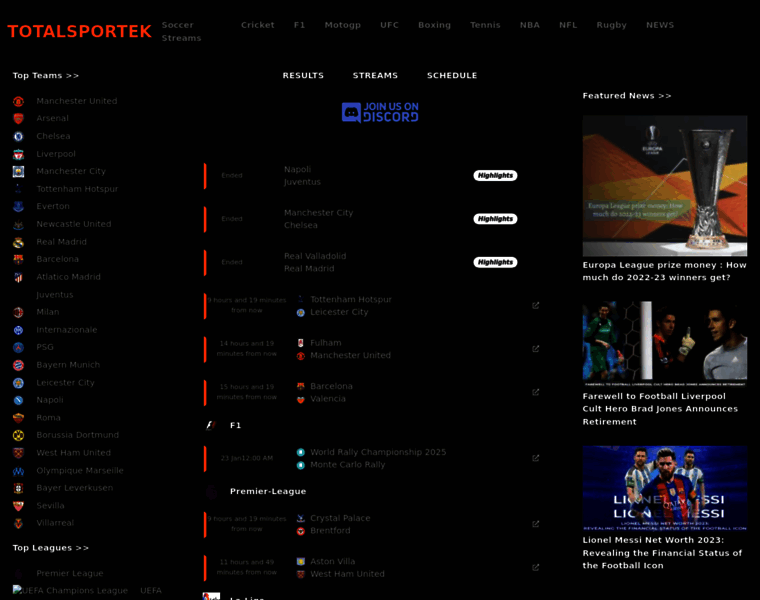Click the PSG crest icon
This screenshot has height=600, width=760.
(x=18, y=347)
